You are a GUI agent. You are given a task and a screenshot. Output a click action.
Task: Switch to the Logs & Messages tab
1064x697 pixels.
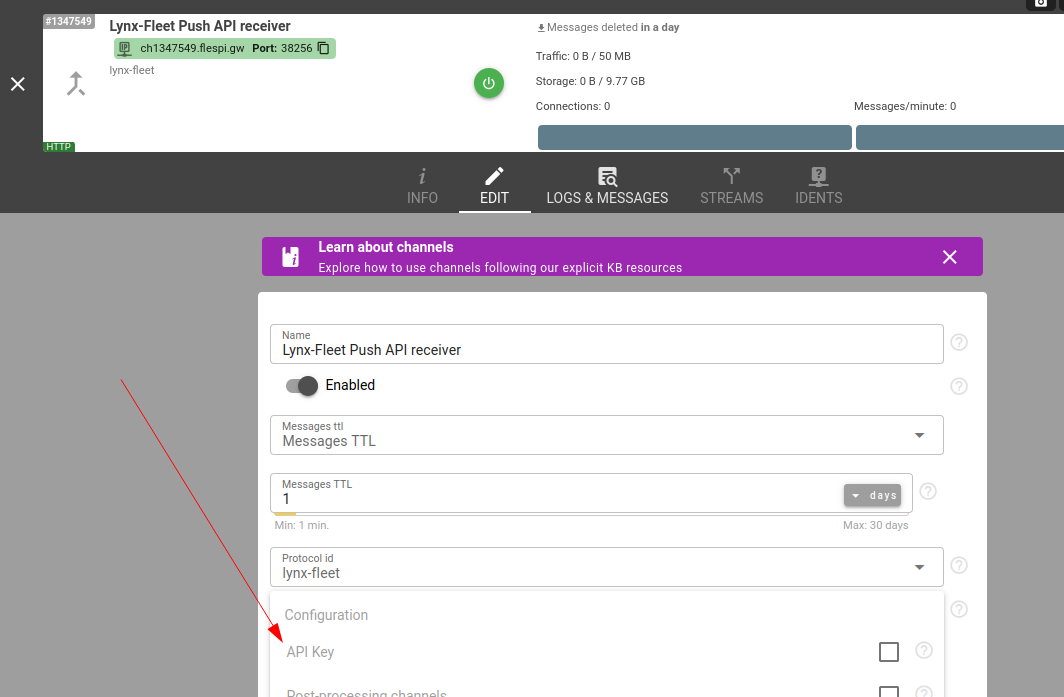607,186
